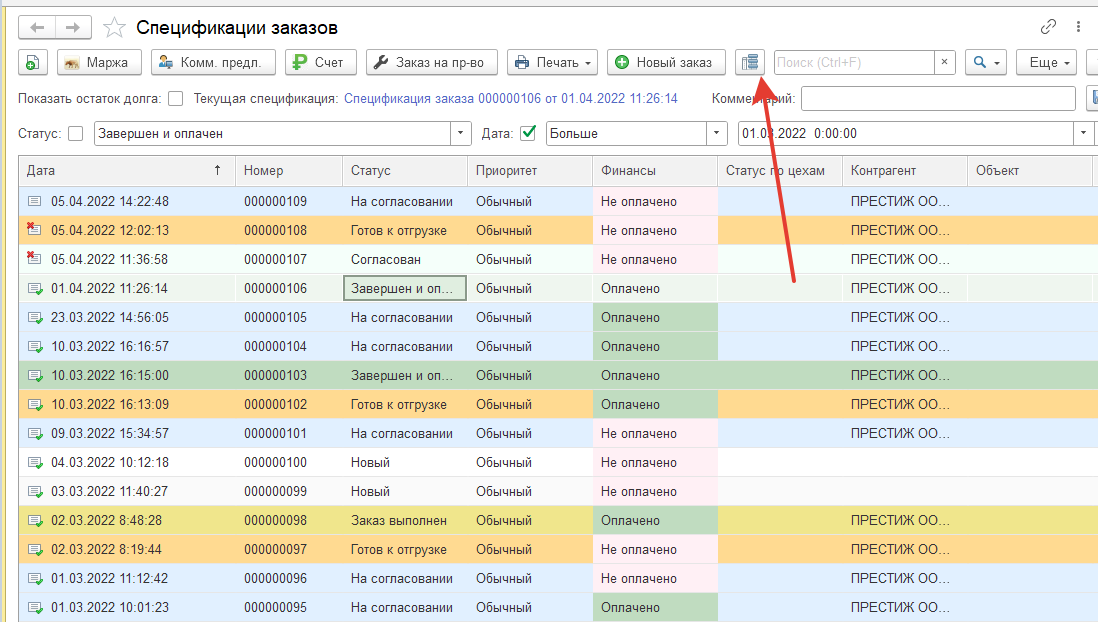Click deleted-mark icon of order 000000108
The height and width of the screenshot is (622, 1098).
(34, 229)
